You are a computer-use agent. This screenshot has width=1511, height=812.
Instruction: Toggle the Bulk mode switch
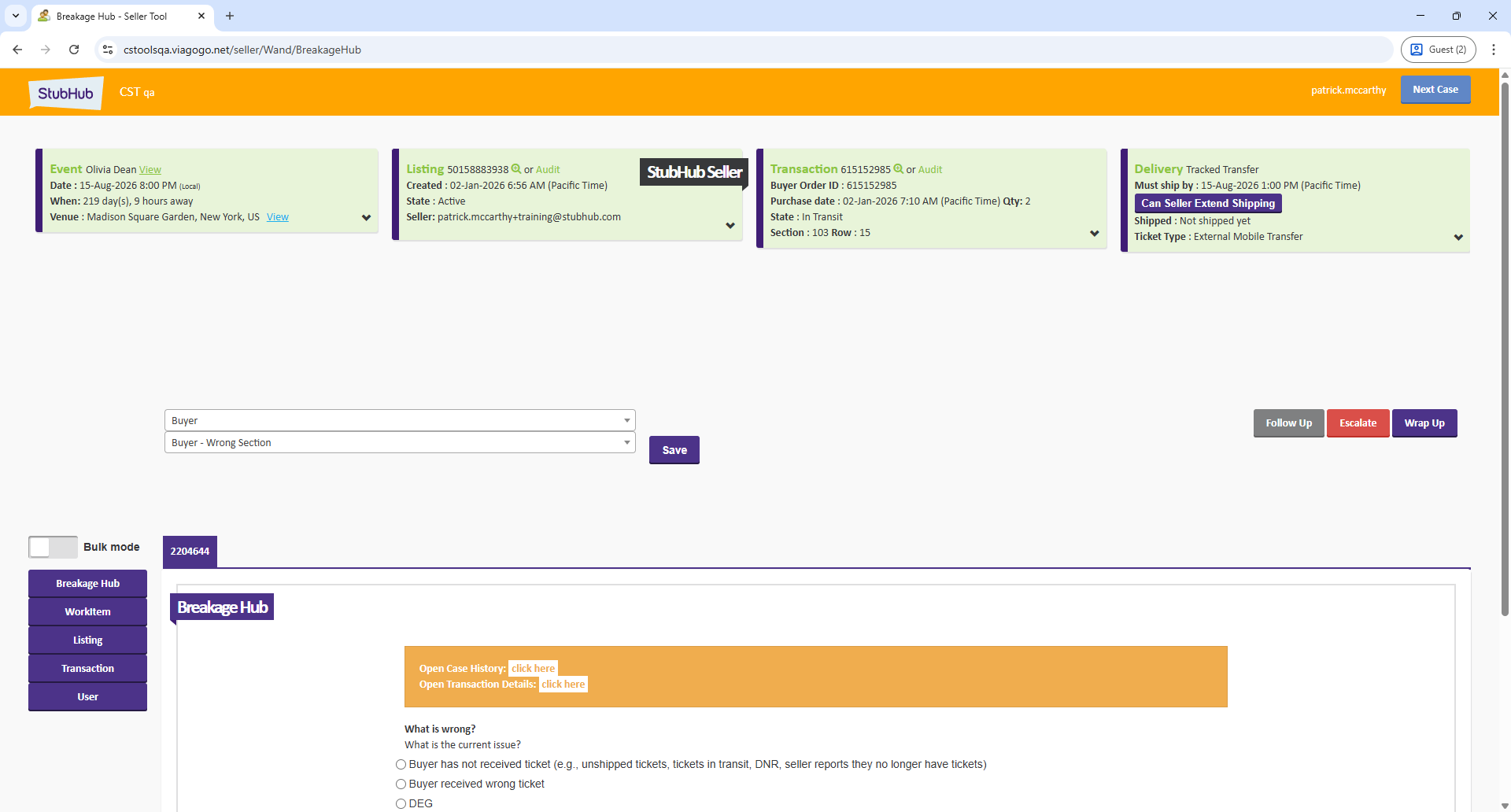point(53,547)
